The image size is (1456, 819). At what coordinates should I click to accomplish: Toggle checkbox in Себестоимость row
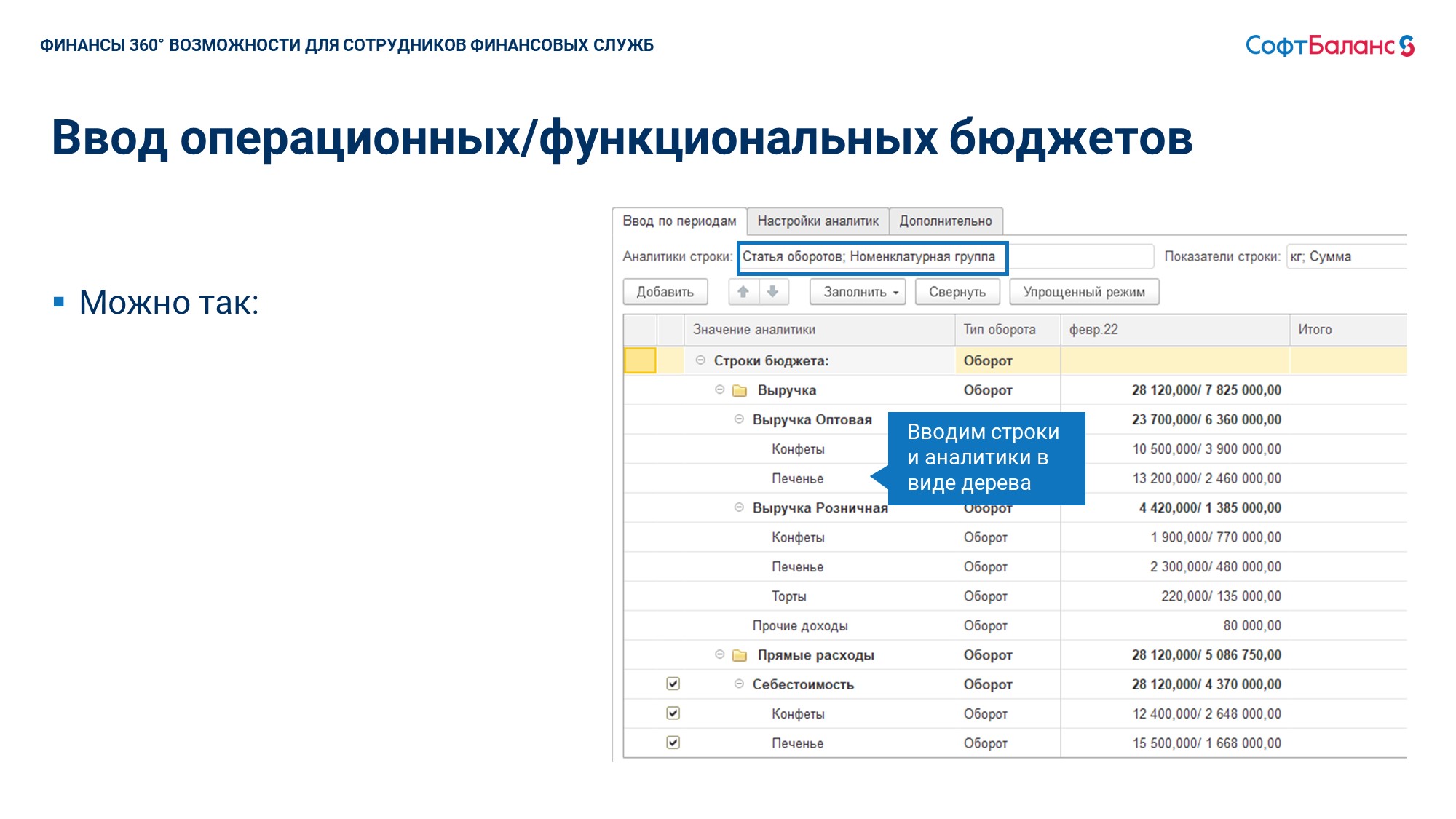(673, 684)
